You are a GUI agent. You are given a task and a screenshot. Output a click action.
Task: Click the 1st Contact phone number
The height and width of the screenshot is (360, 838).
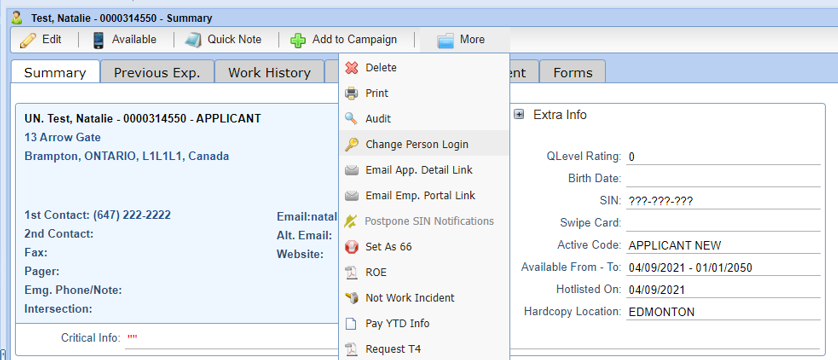click(132, 215)
